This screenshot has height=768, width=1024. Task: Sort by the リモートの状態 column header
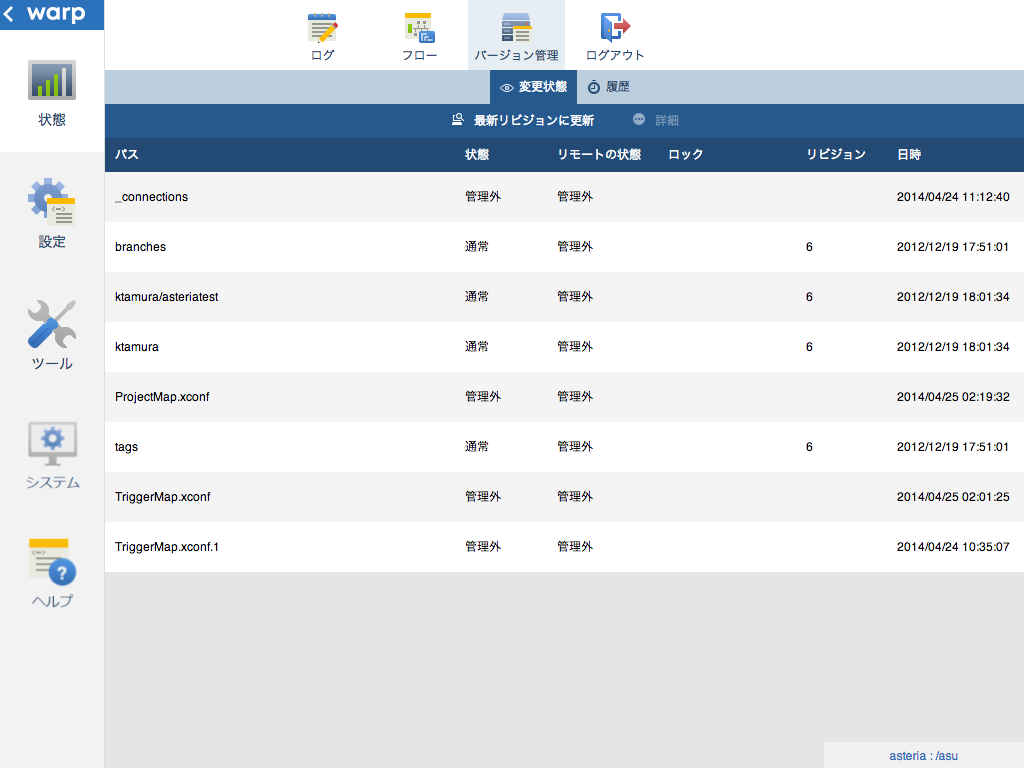click(x=599, y=154)
